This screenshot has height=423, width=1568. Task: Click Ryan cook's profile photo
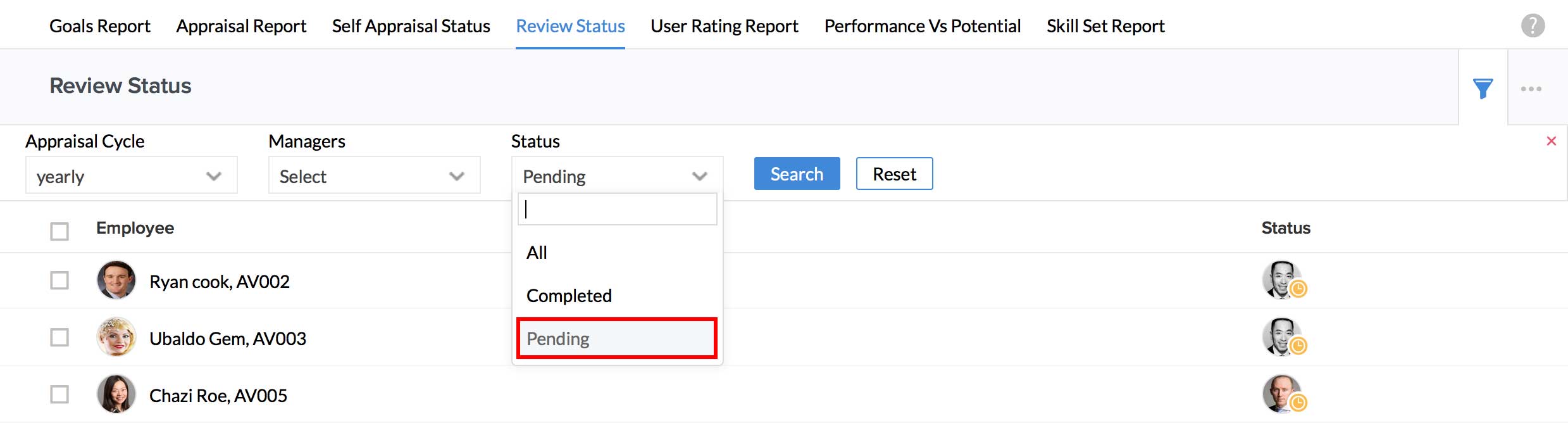(x=116, y=280)
